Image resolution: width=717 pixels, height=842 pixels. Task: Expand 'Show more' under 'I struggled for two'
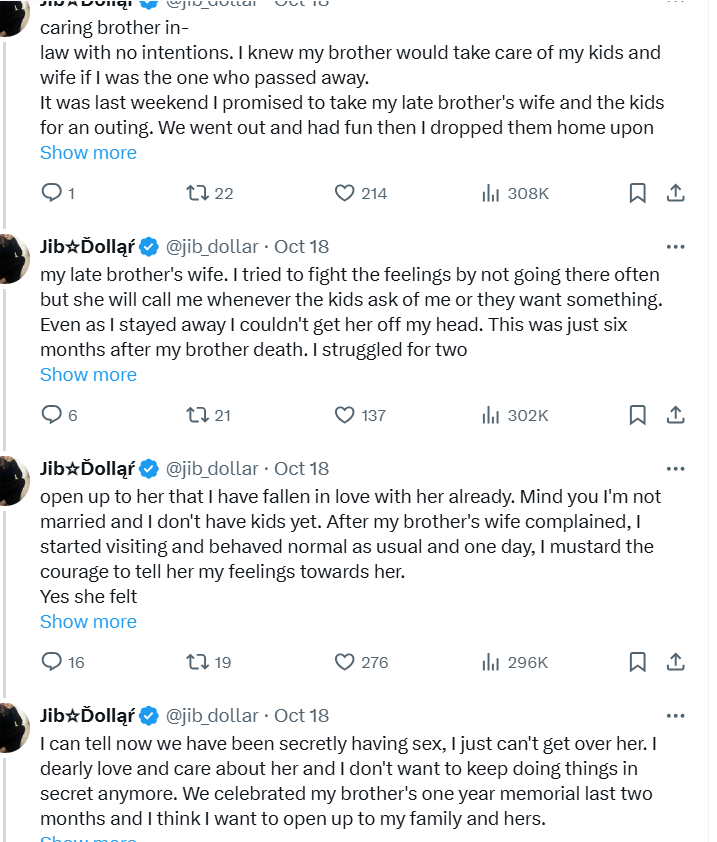(88, 375)
